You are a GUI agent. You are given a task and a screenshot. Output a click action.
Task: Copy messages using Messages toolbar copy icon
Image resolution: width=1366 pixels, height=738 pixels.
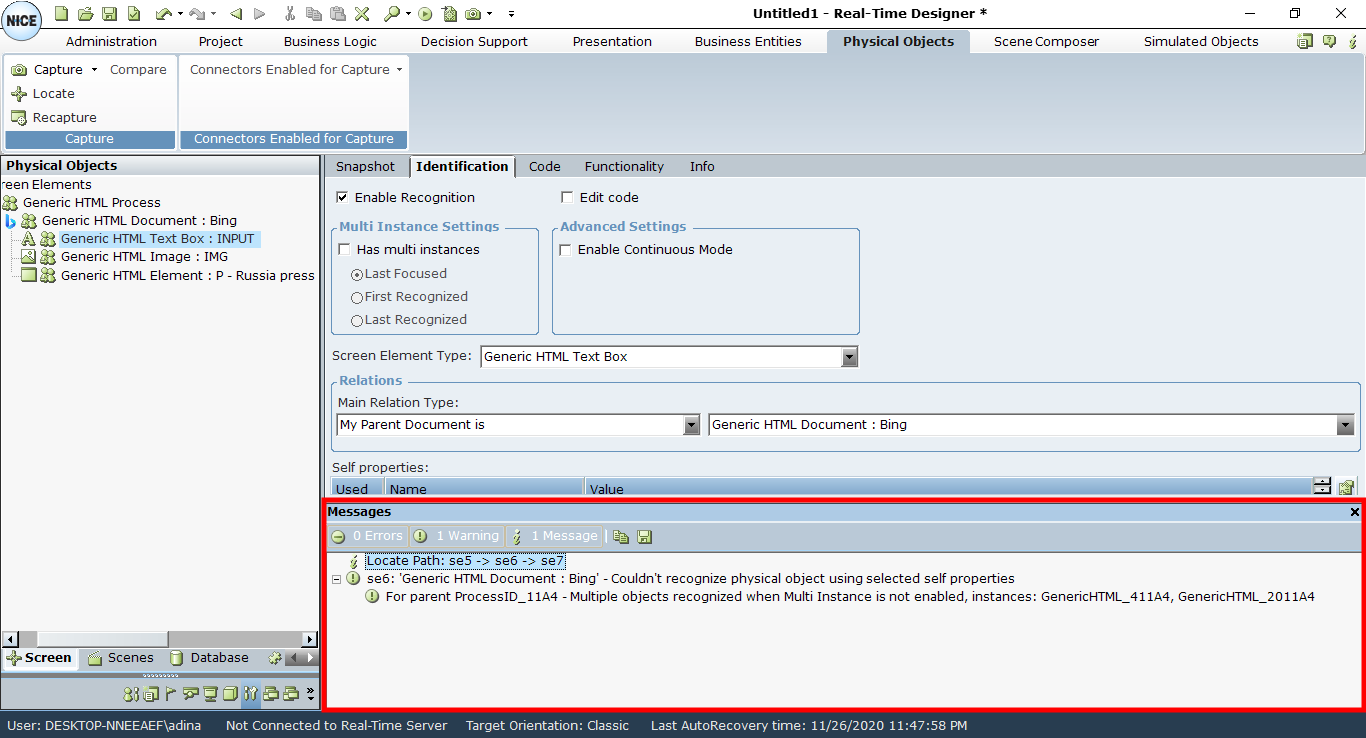pyautogui.click(x=621, y=536)
